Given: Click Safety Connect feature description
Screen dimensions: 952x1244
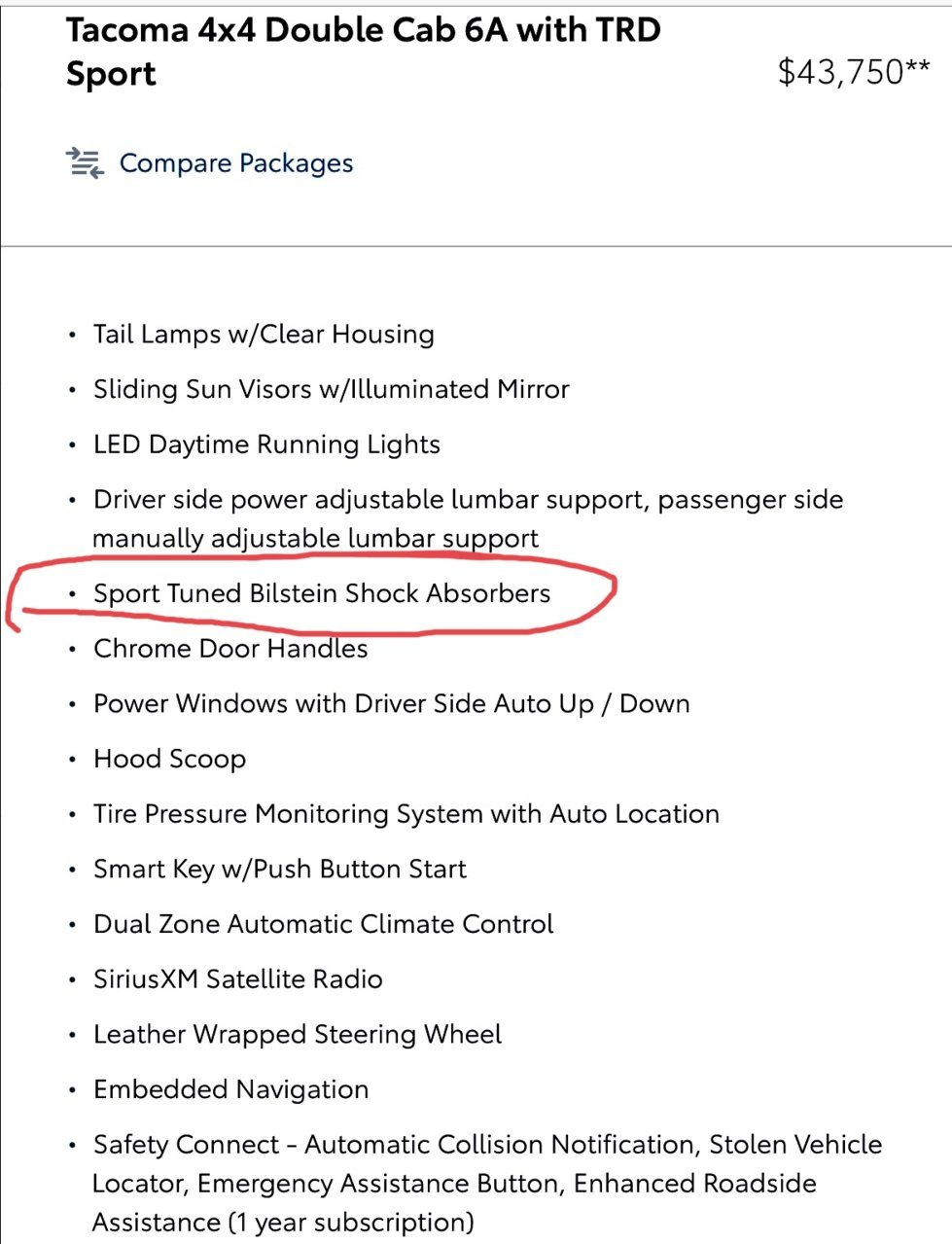Looking at the screenshot, I should (x=487, y=1183).
